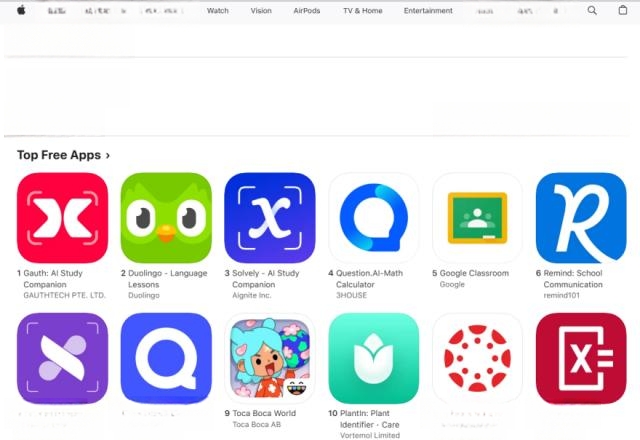Click the search magnifier in navigation bar

point(592,11)
